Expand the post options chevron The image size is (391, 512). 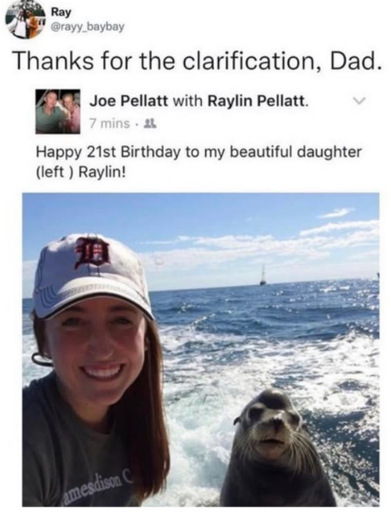click(360, 100)
